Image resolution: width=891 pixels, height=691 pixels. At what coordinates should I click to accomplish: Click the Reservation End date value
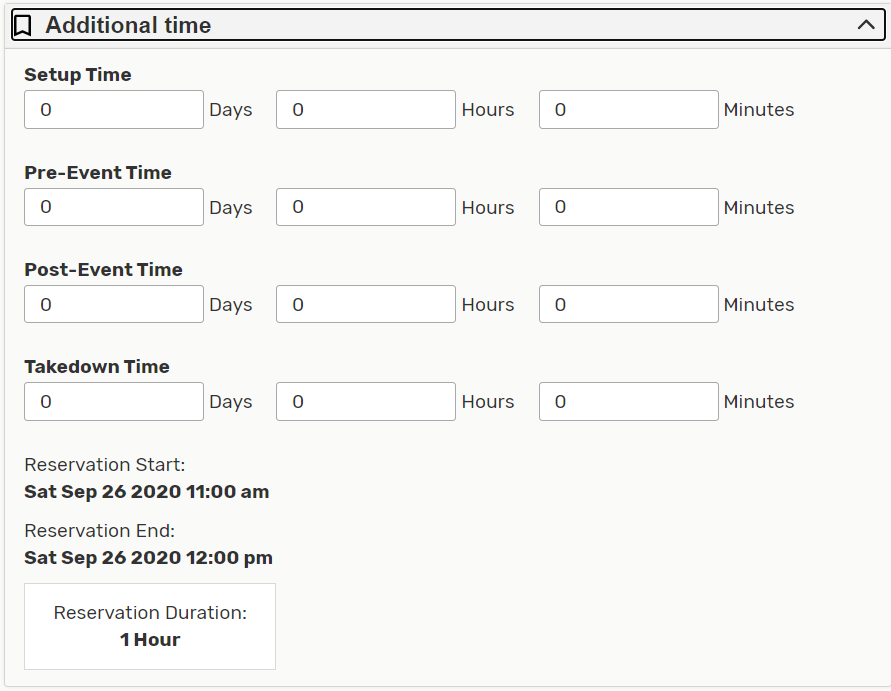point(148,558)
